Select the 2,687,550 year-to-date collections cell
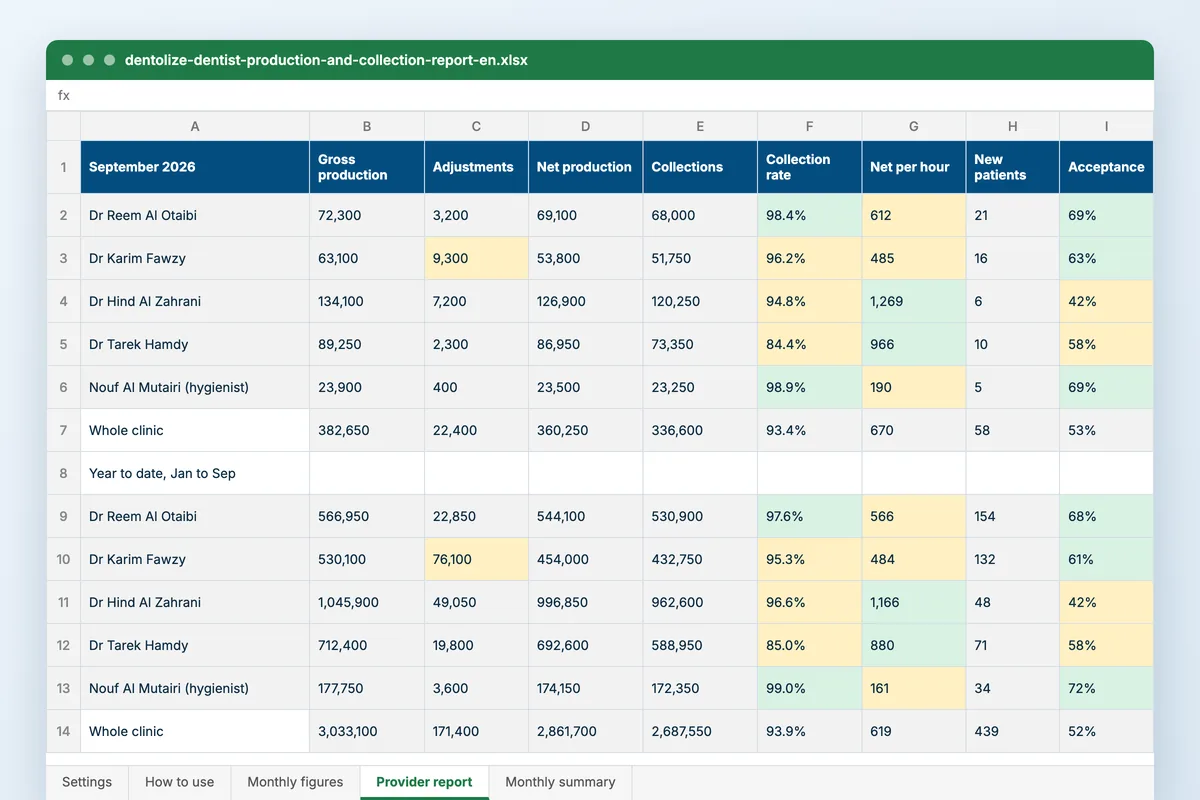The image size is (1200, 800). click(700, 731)
